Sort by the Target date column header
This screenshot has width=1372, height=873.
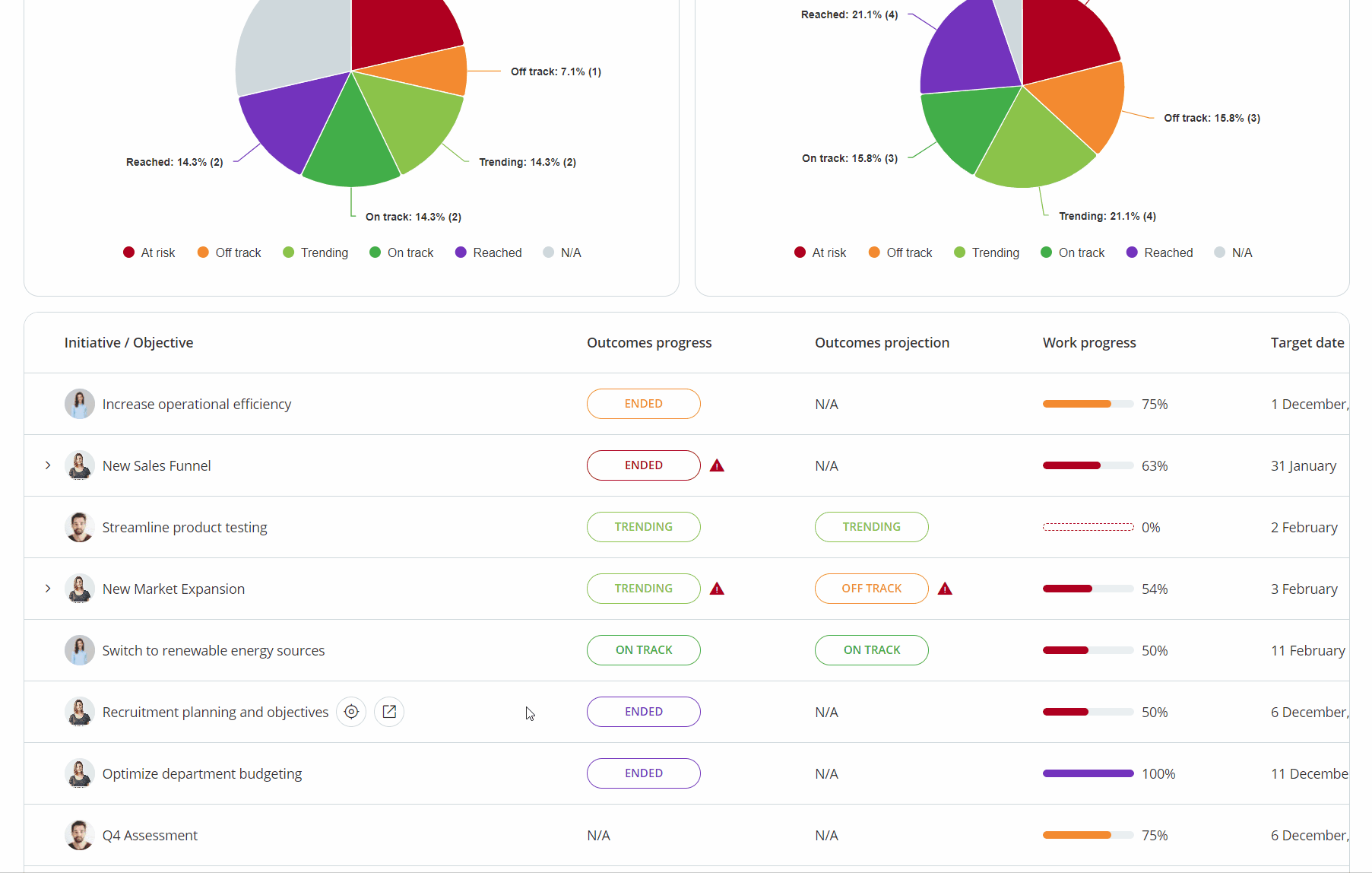pos(1307,342)
